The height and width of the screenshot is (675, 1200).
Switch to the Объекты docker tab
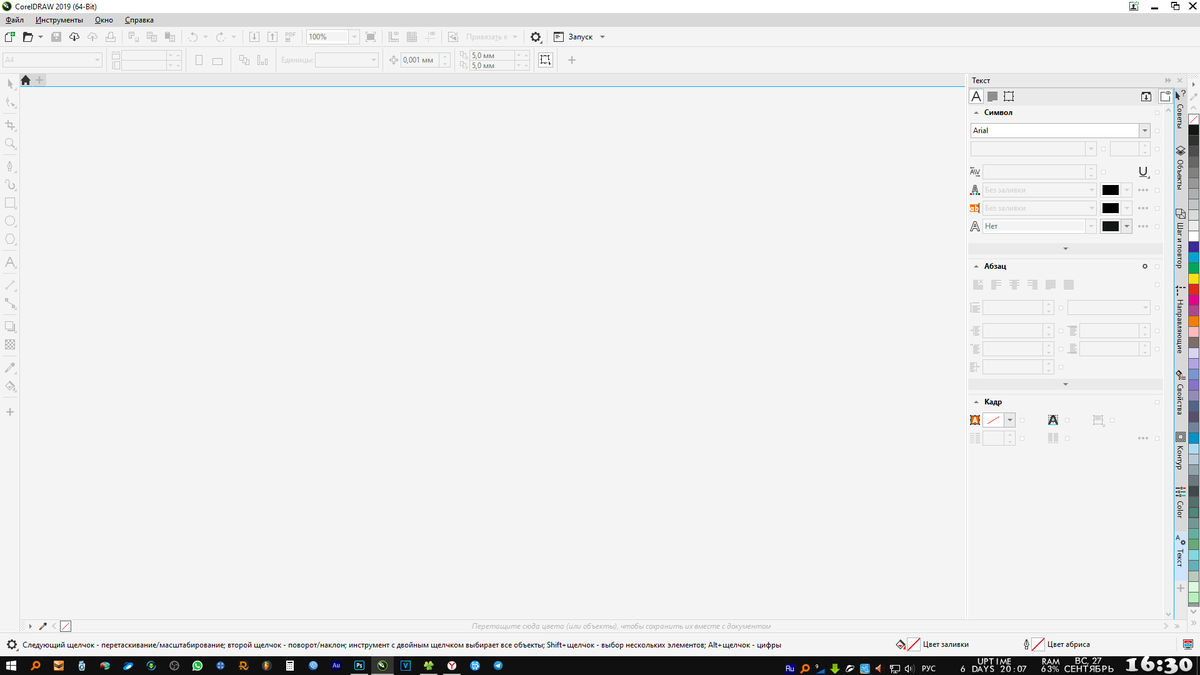(x=1180, y=168)
